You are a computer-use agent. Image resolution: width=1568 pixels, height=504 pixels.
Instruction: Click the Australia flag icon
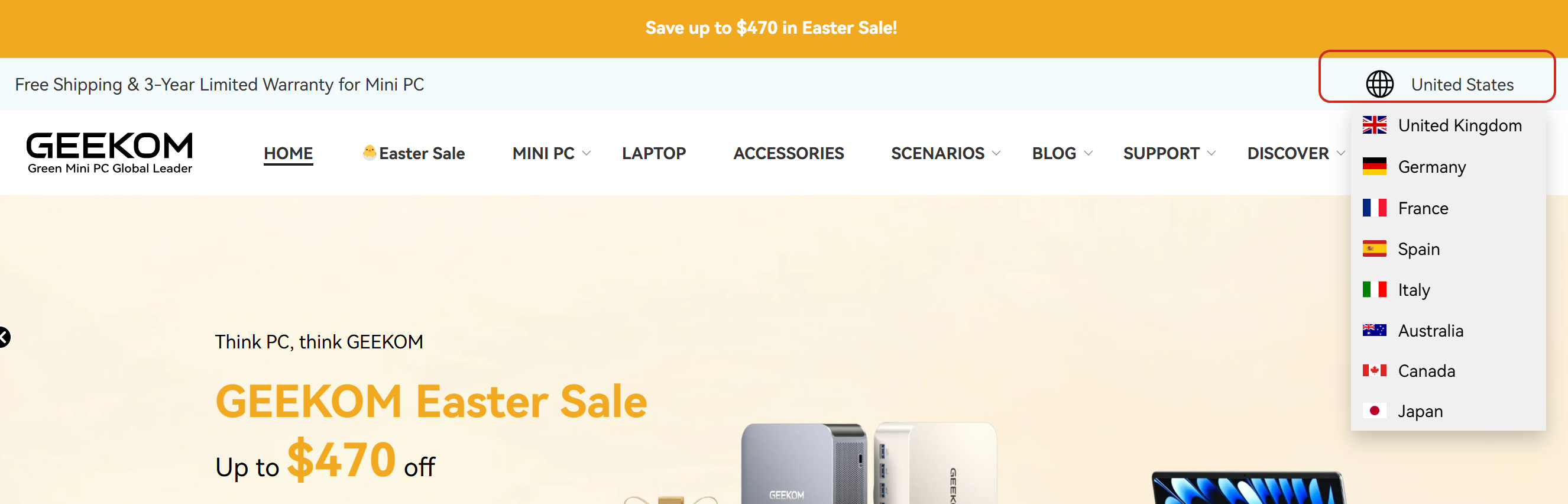1374,331
